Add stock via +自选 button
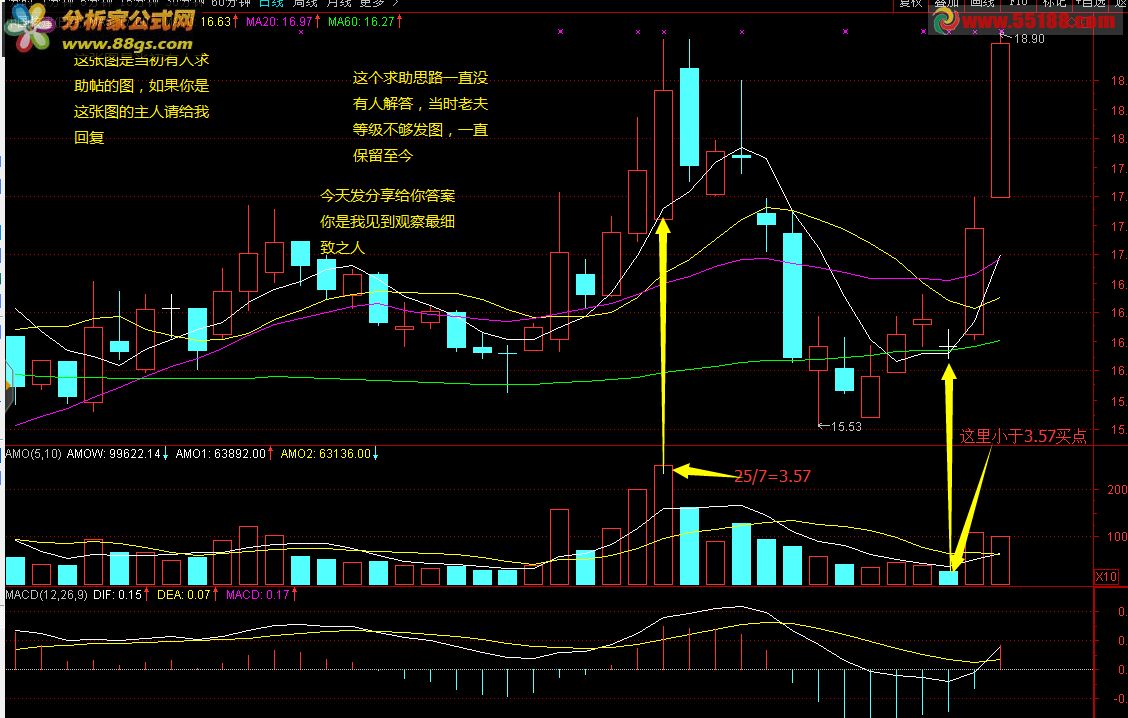This screenshot has width=1128, height=718. [1090, 3]
